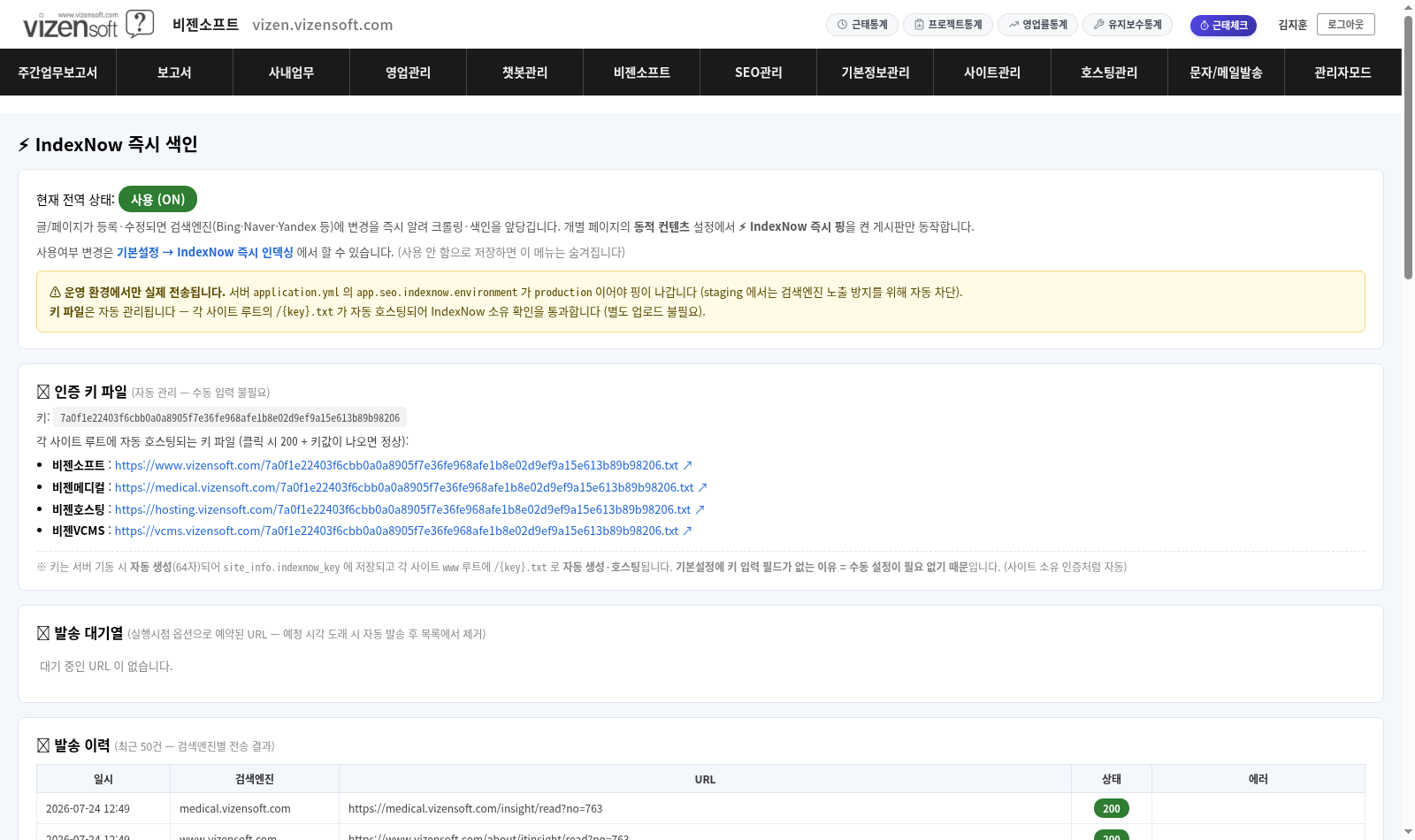Click user name 김지훈

pyautogui.click(x=1292, y=25)
